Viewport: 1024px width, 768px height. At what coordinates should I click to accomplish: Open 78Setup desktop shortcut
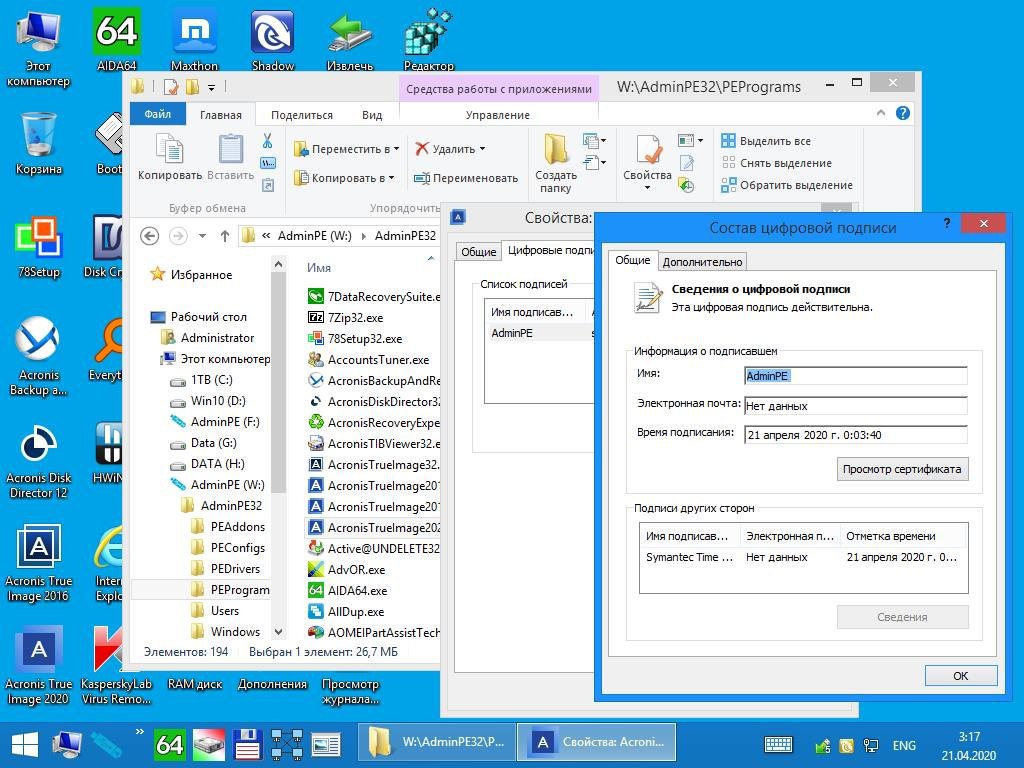(39, 248)
